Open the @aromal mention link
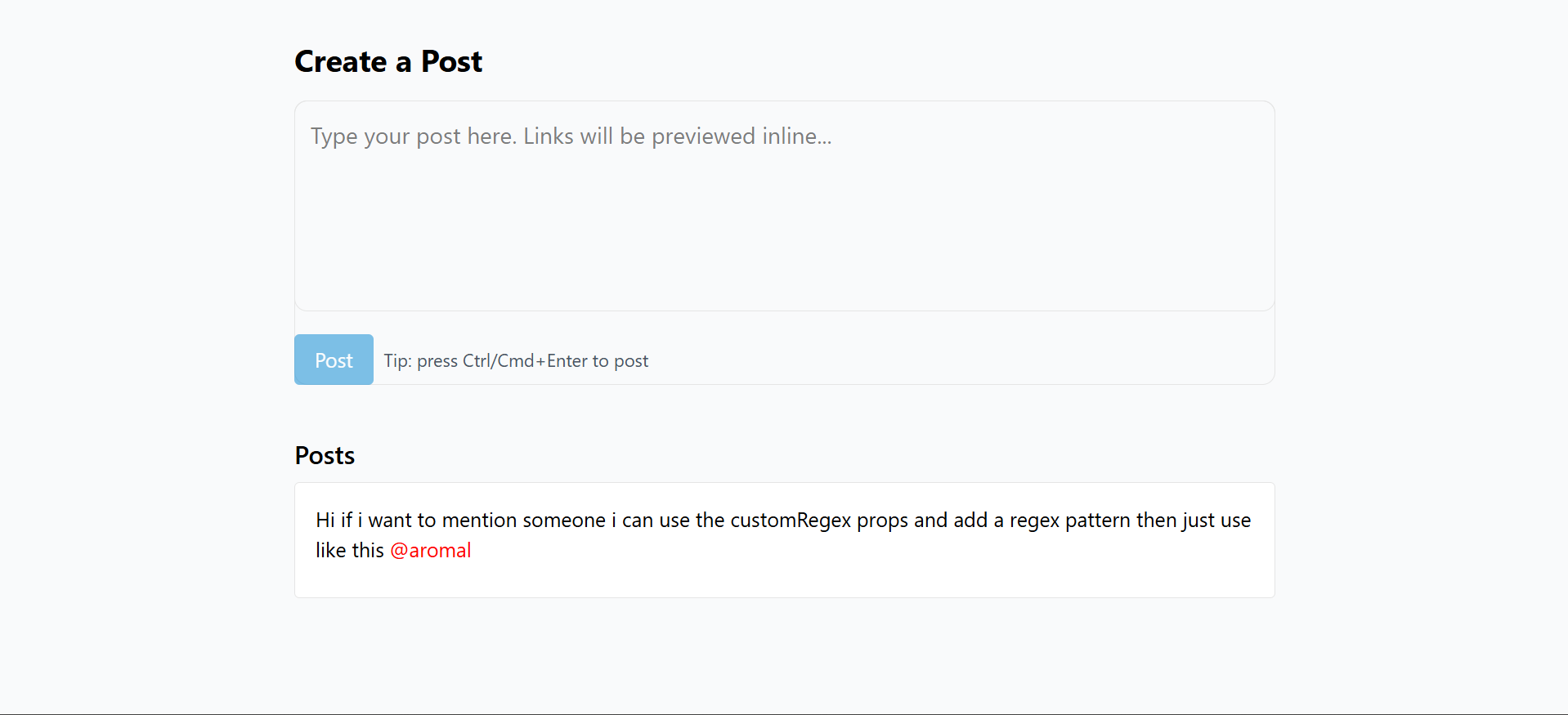The image size is (1568, 715). click(431, 551)
